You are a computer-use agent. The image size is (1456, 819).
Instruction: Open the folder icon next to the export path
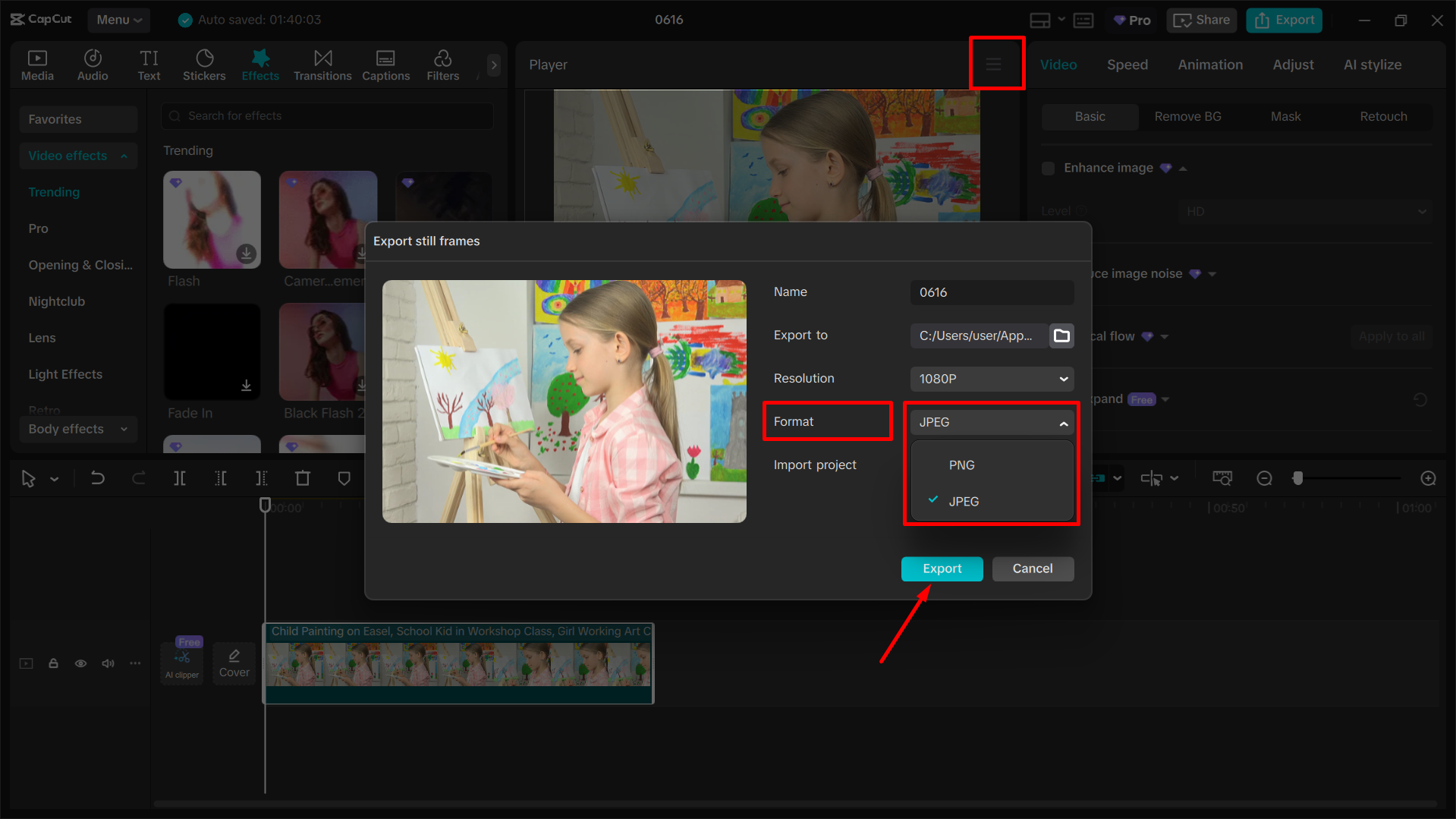1061,335
